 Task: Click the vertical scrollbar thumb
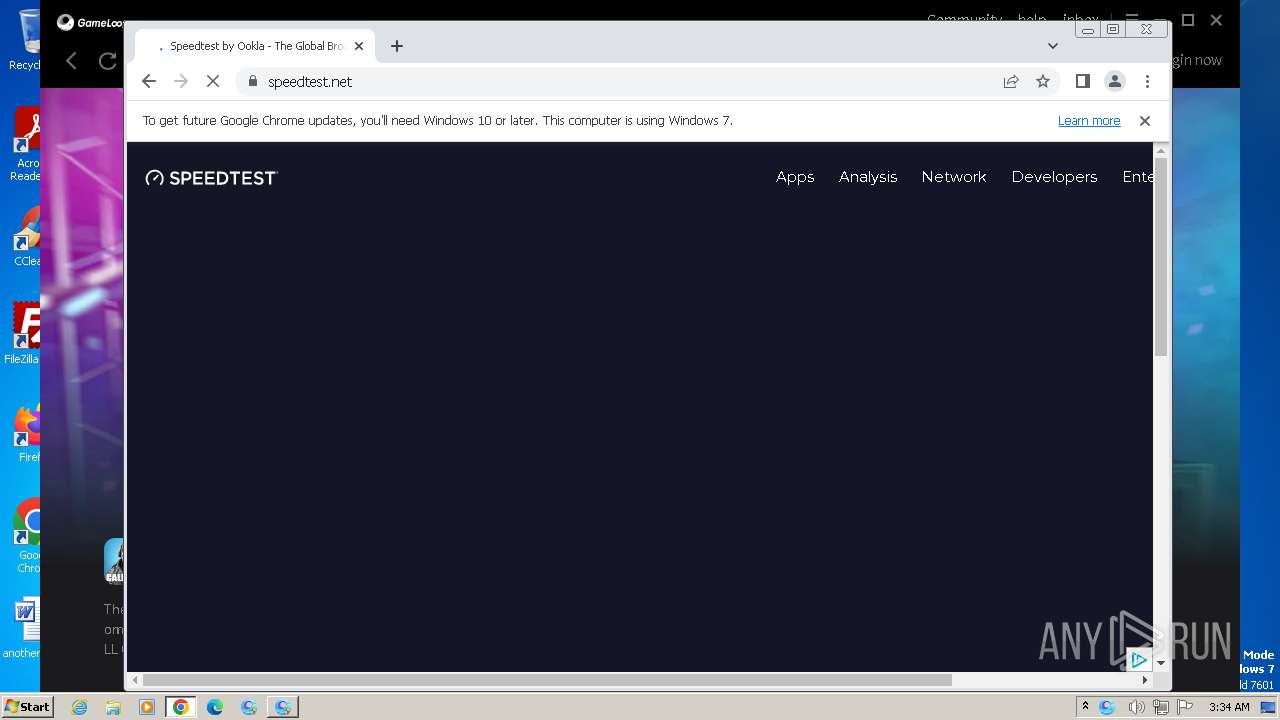1161,258
